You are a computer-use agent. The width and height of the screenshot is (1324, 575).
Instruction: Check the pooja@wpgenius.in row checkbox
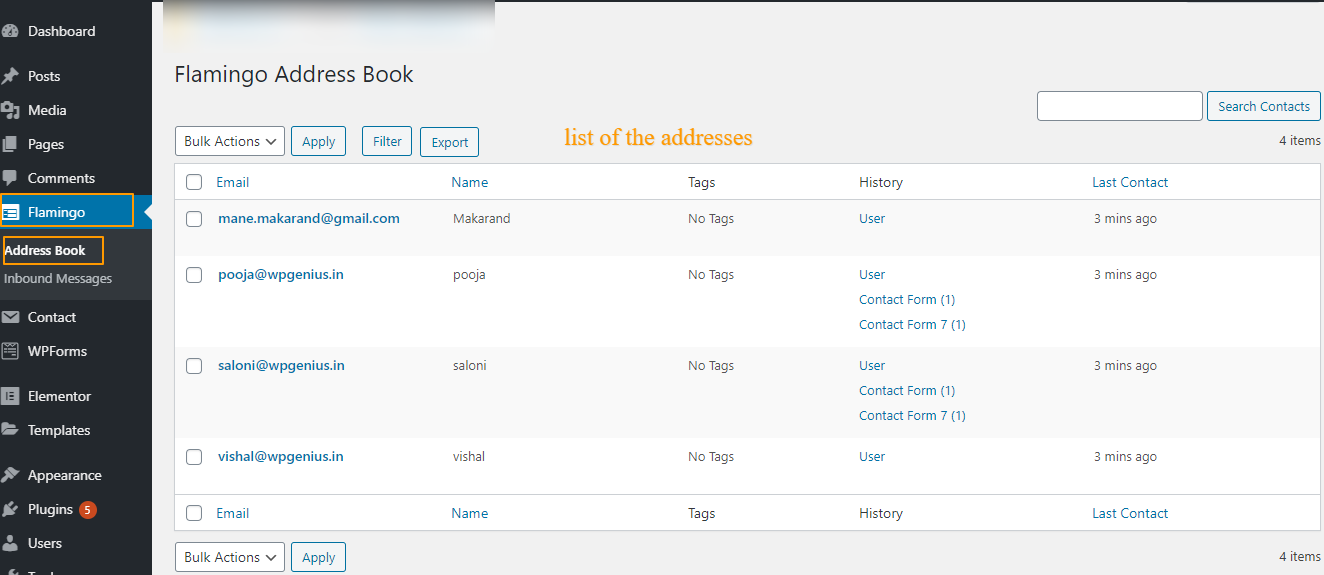tap(194, 275)
